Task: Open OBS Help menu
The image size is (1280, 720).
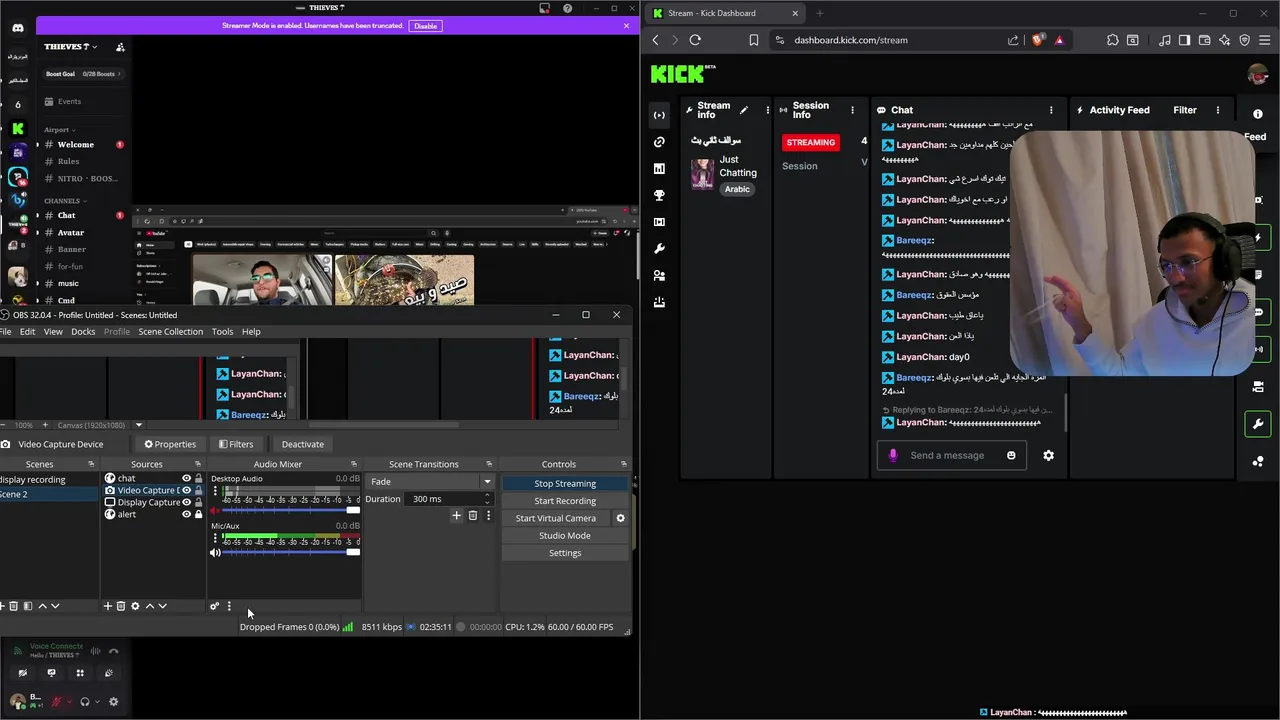Action: point(251,332)
